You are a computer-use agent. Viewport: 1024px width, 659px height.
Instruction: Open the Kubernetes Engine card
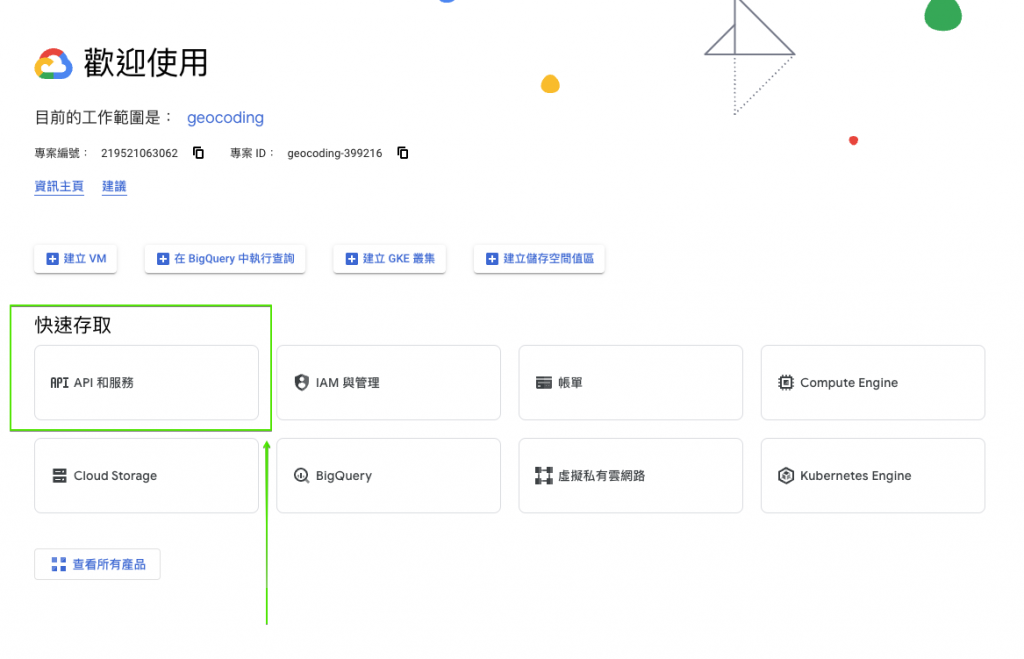tap(873, 475)
